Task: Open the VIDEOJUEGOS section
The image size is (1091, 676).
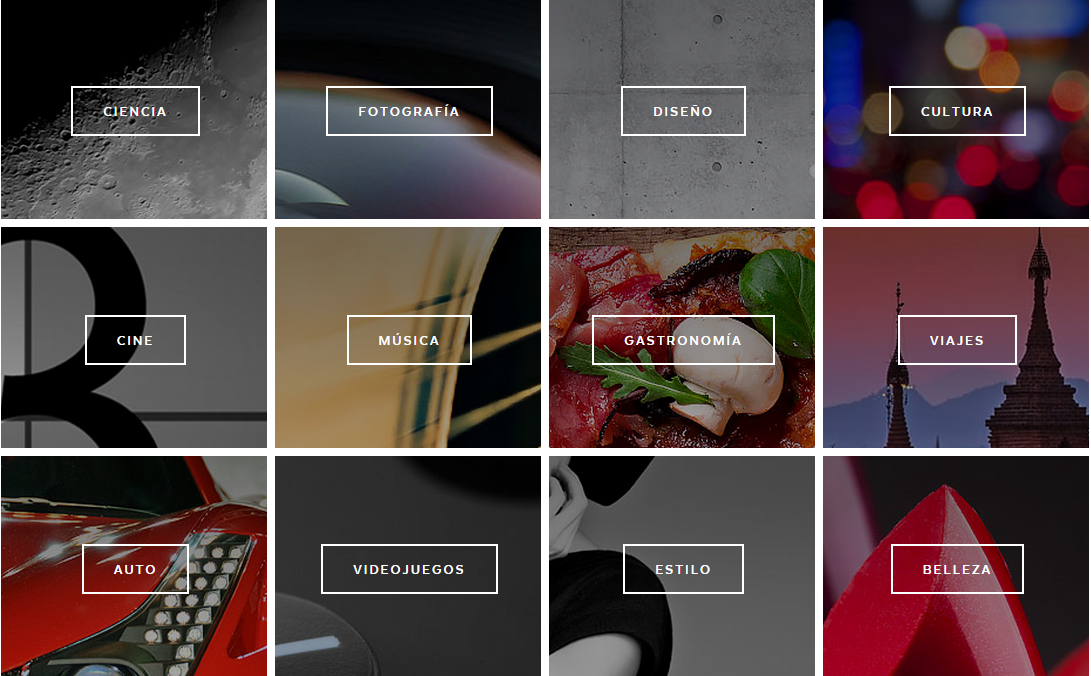Action: click(x=409, y=569)
